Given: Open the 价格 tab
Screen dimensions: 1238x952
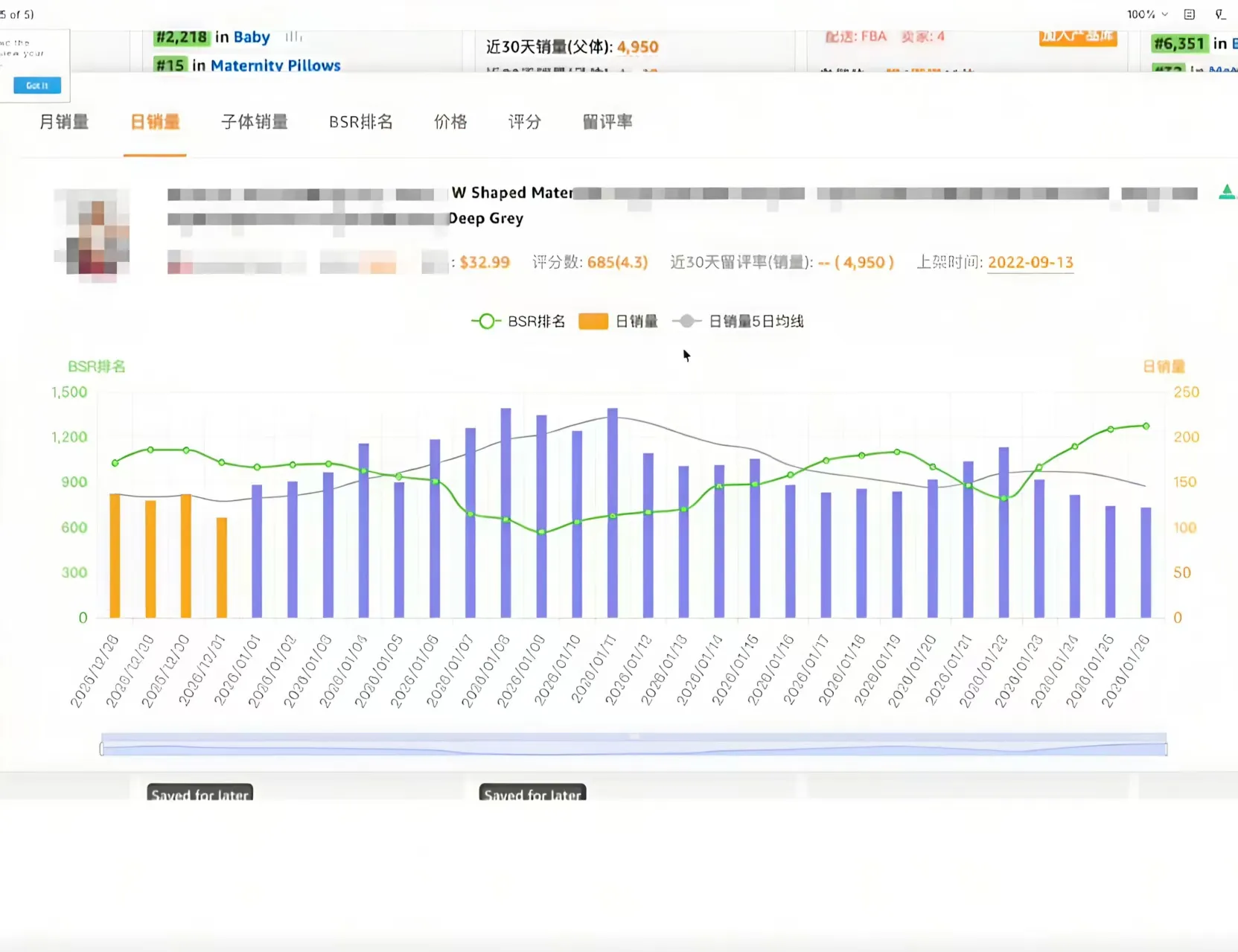Looking at the screenshot, I should pyautogui.click(x=450, y=122).
